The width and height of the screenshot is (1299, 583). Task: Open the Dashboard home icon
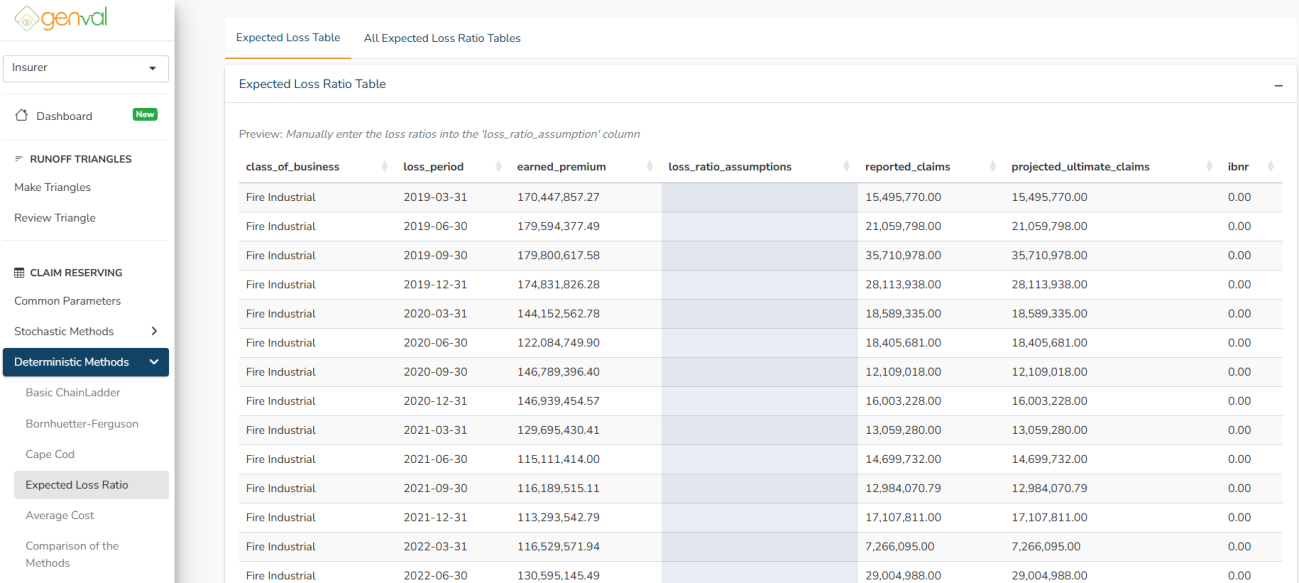point(21,116)
